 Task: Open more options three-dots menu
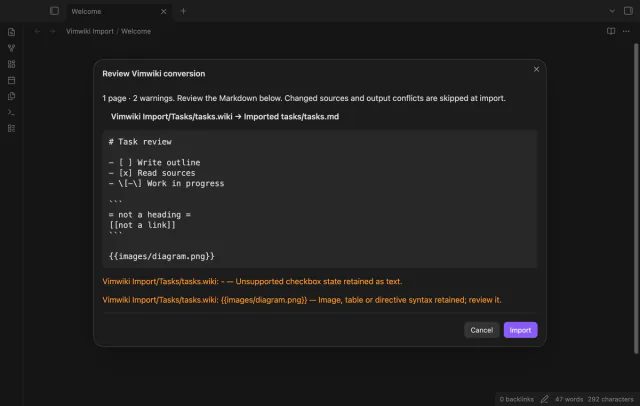(x=626, y=31)
